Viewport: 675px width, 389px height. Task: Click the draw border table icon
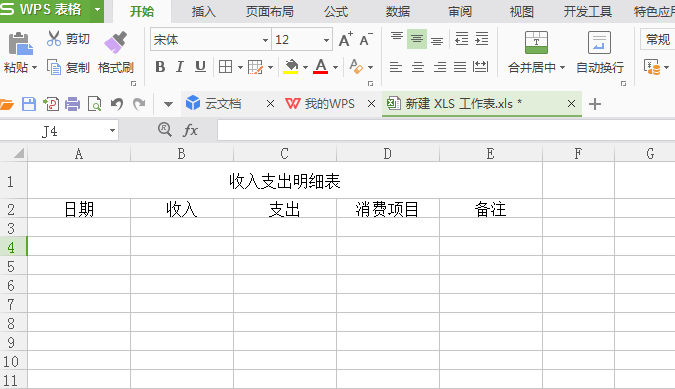(255, 67)
